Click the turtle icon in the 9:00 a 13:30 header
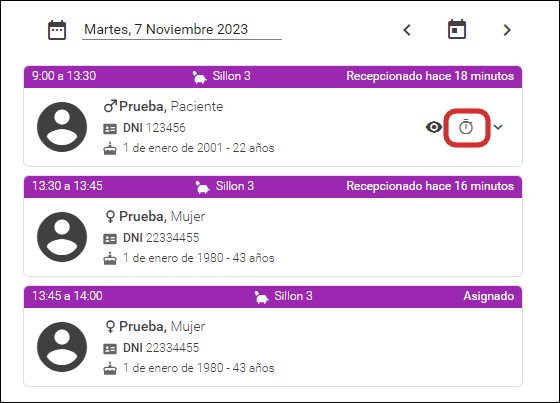560x403 pixels. coord(199,76)
